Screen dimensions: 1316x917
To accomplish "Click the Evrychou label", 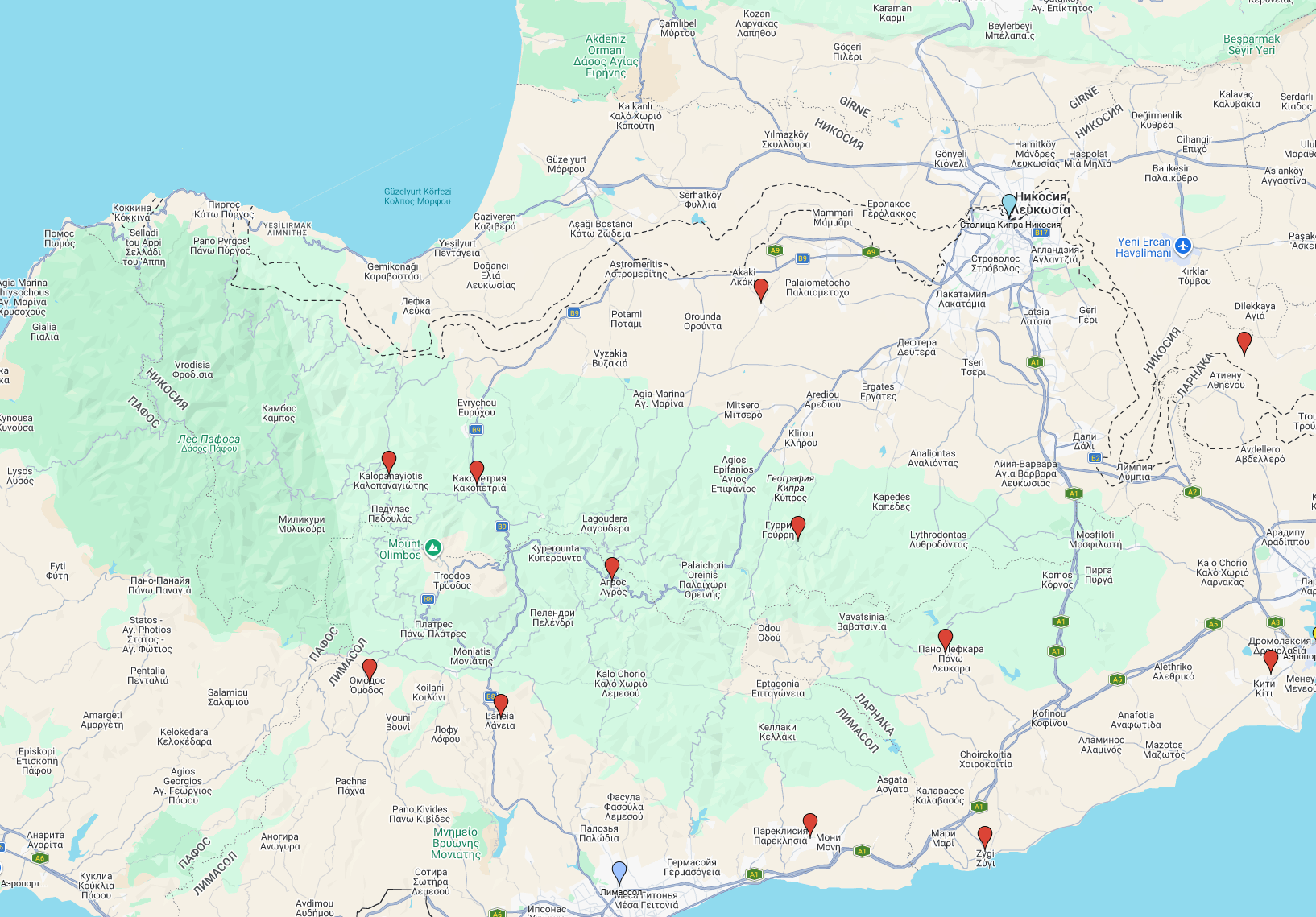I will click(x=477, y=407).
